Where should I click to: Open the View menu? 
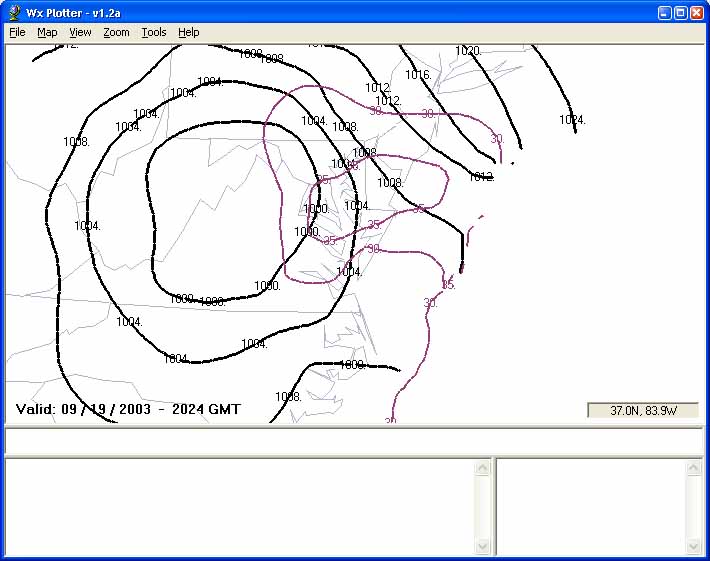pos(80,32)
